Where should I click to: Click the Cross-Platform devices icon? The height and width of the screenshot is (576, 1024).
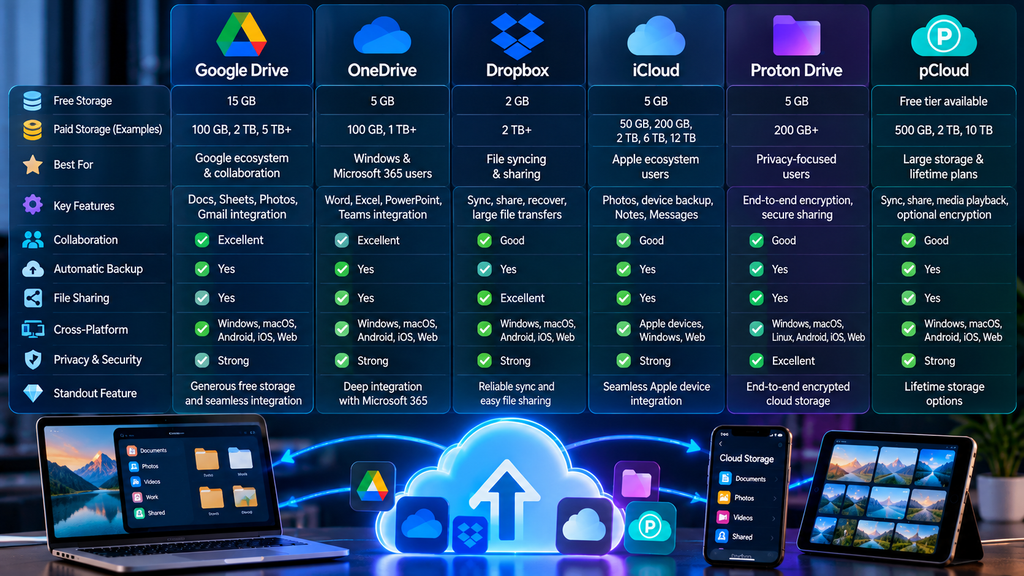click(x=33, y=329)
